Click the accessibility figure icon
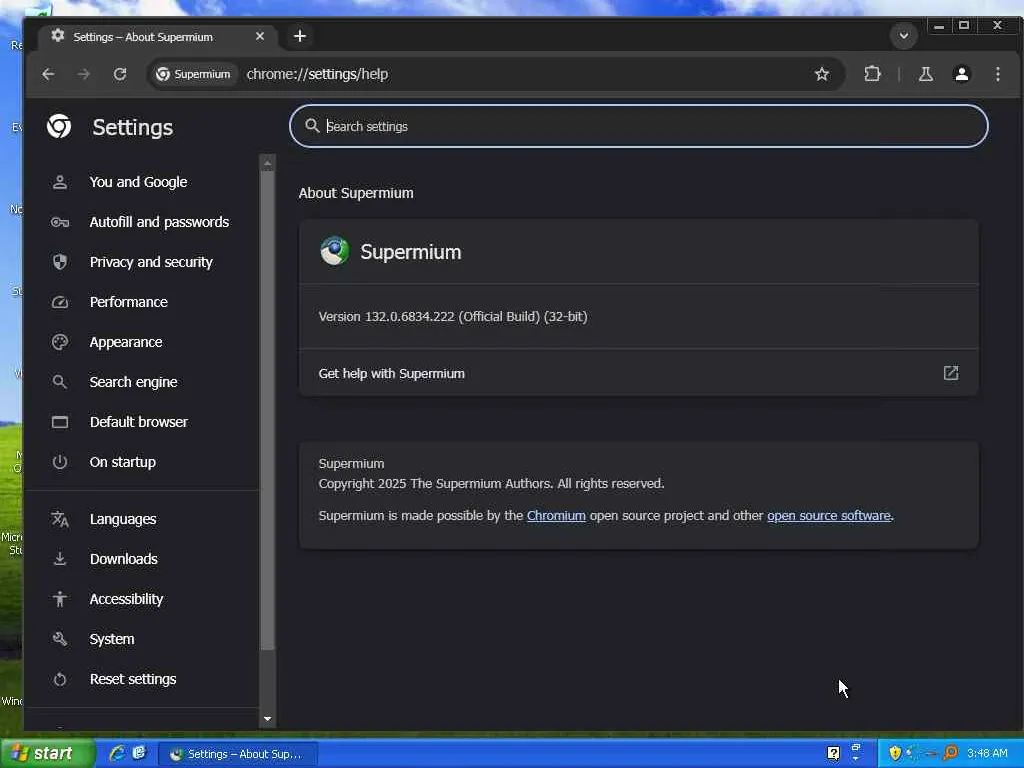1024x768 pixels. [59, 599]
